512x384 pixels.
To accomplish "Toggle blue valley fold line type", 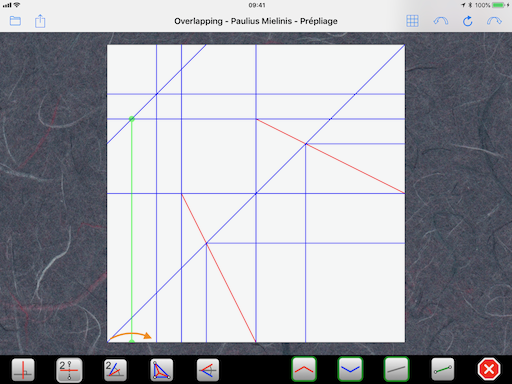I will (350, 369).
